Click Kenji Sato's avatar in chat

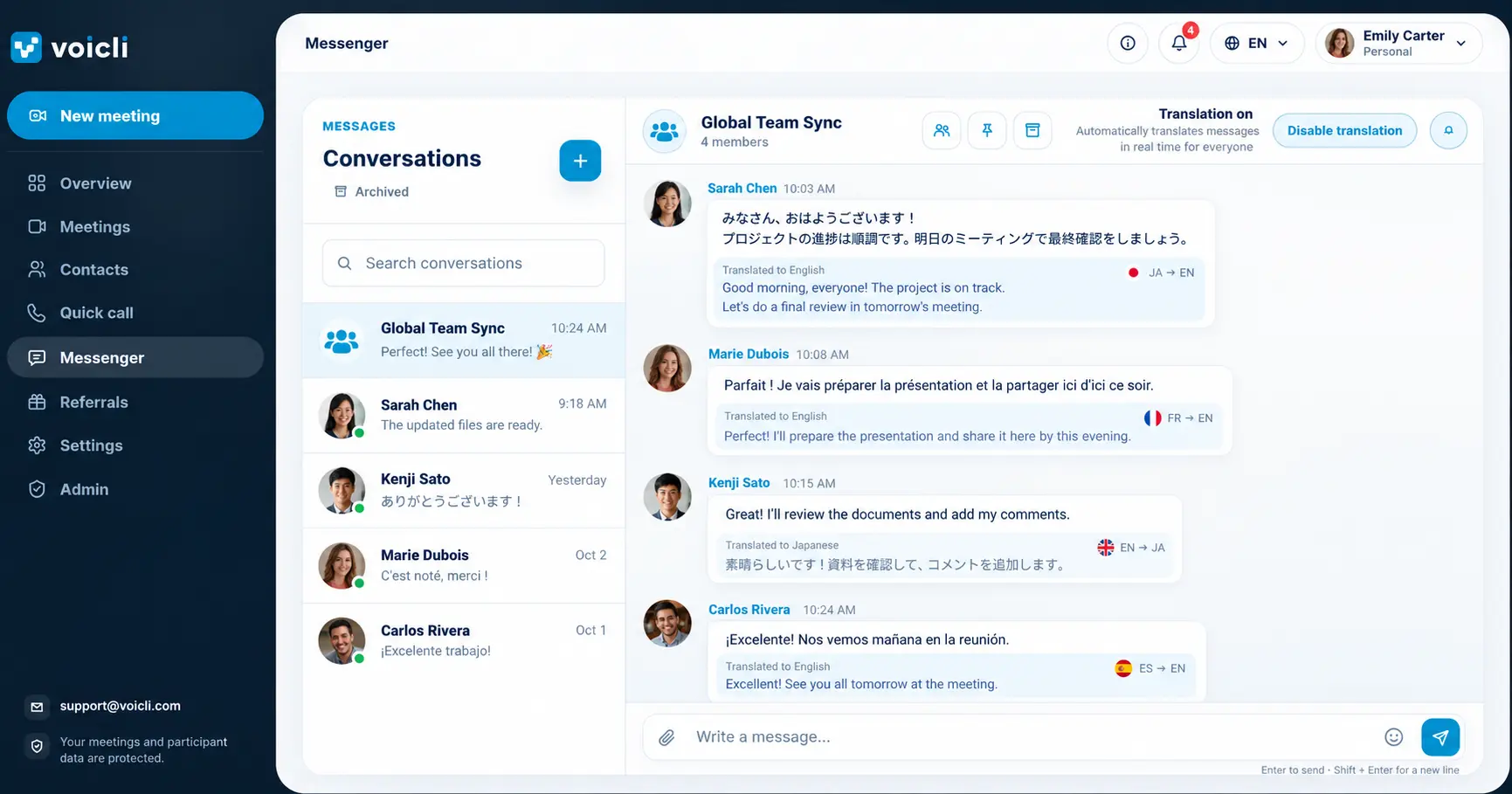[x=667, y=497]
